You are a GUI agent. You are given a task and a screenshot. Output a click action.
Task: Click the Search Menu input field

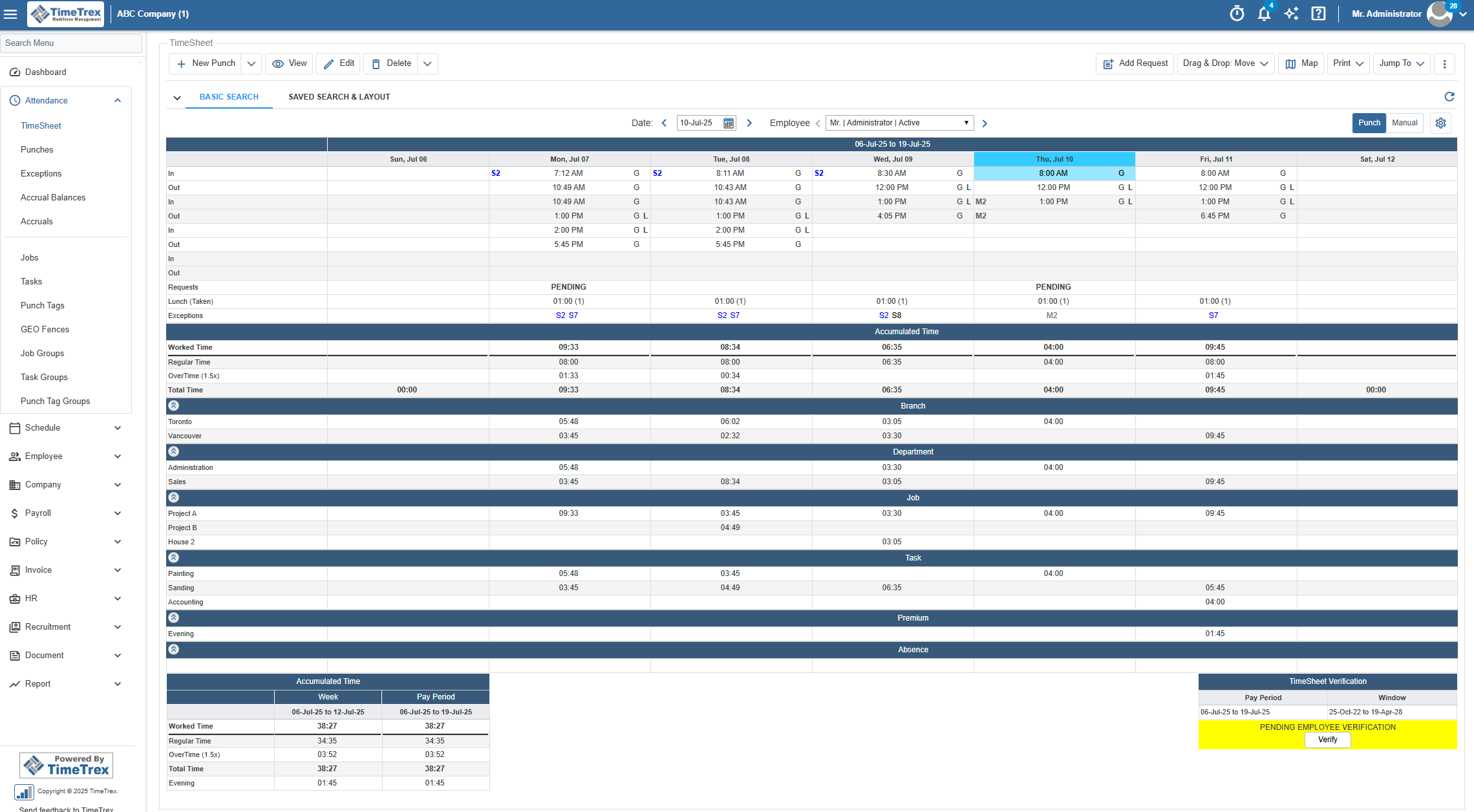click(x=71, y=43)
